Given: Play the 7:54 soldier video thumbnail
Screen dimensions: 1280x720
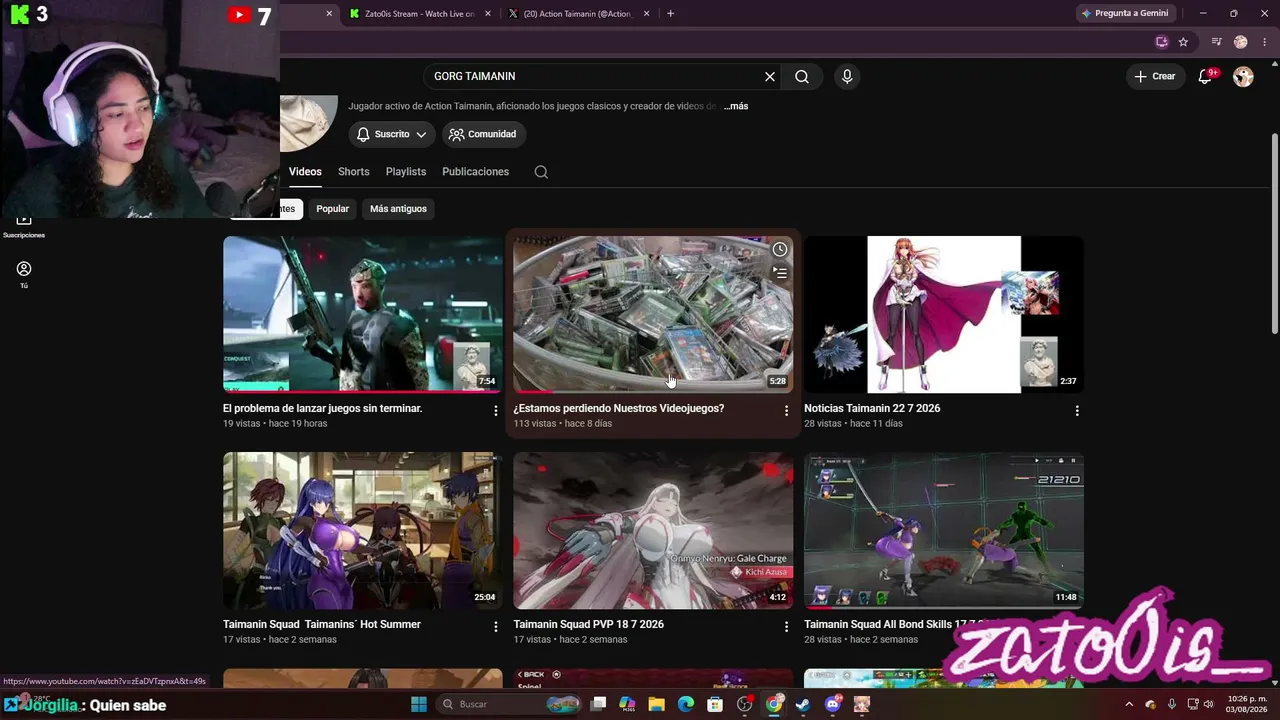Looking at the screenshot, I should tap(362, 314).
